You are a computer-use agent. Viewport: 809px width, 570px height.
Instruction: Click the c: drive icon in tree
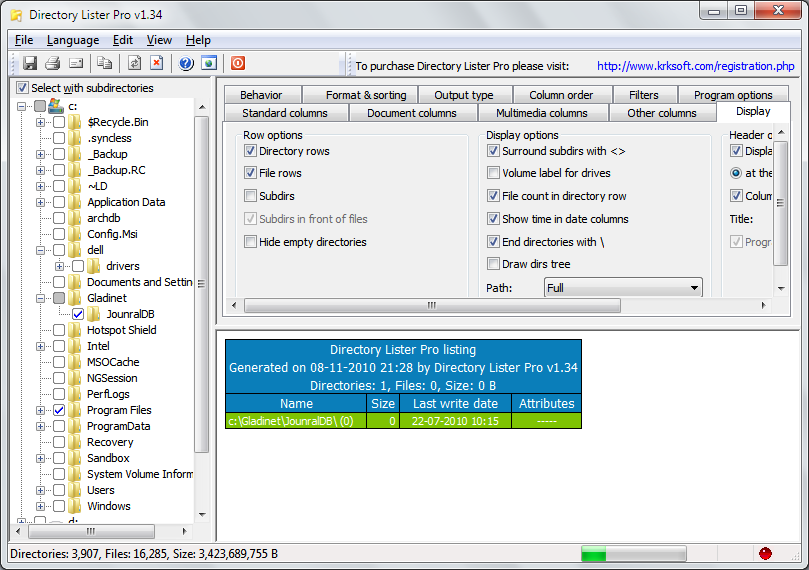click(x=55, y=106)
